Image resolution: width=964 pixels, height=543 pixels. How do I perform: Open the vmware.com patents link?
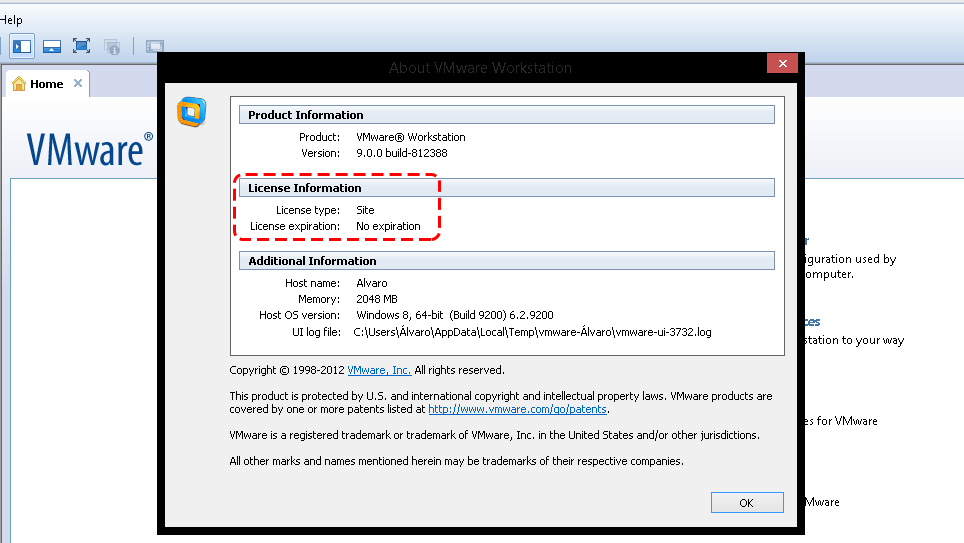(x=517, y=409)
